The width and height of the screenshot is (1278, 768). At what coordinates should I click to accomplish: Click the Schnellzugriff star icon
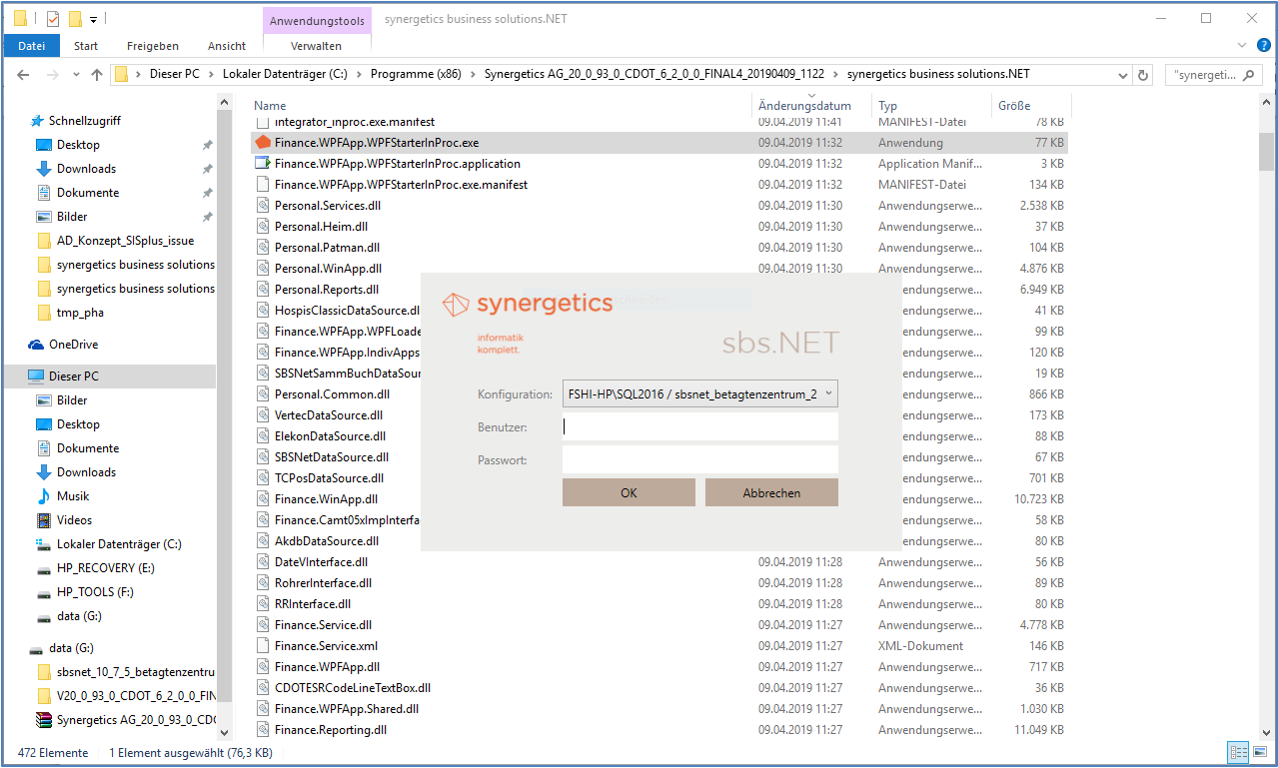pyautogui.click(x=37, y=120)
